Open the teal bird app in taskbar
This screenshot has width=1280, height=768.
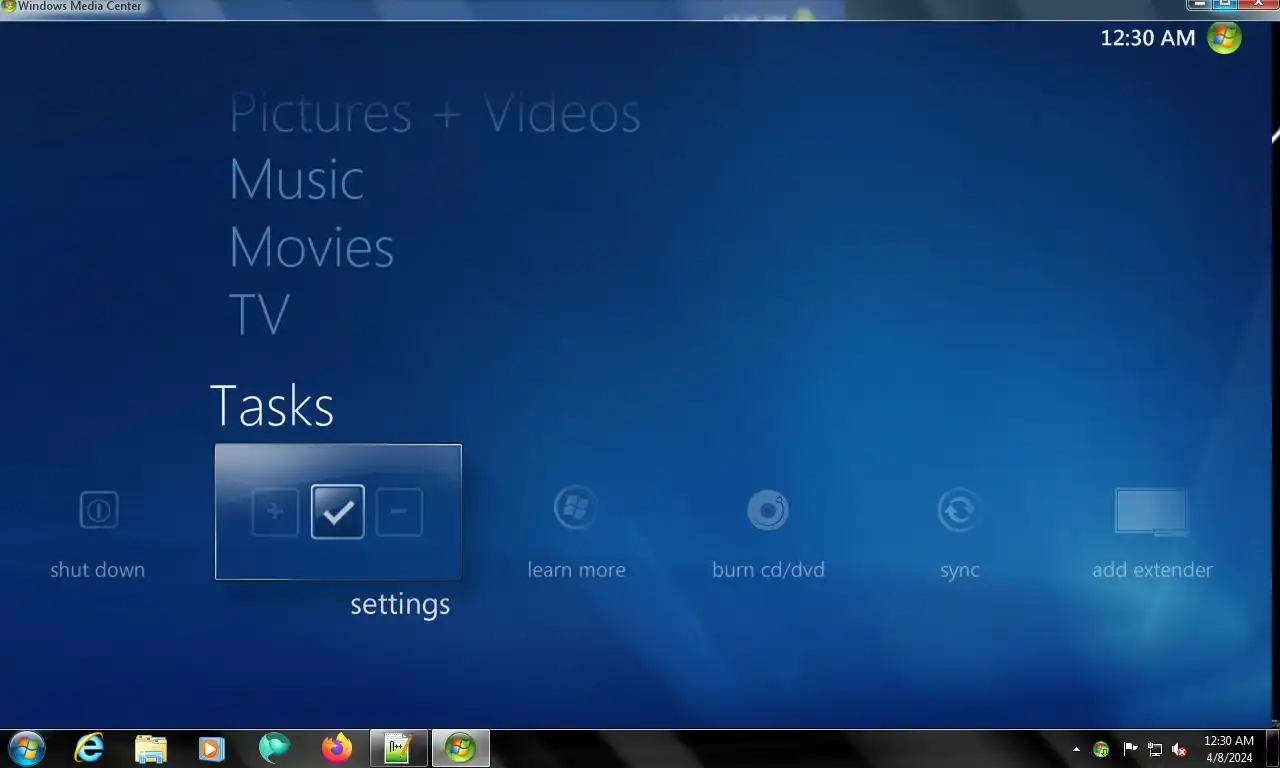[274, 748]
